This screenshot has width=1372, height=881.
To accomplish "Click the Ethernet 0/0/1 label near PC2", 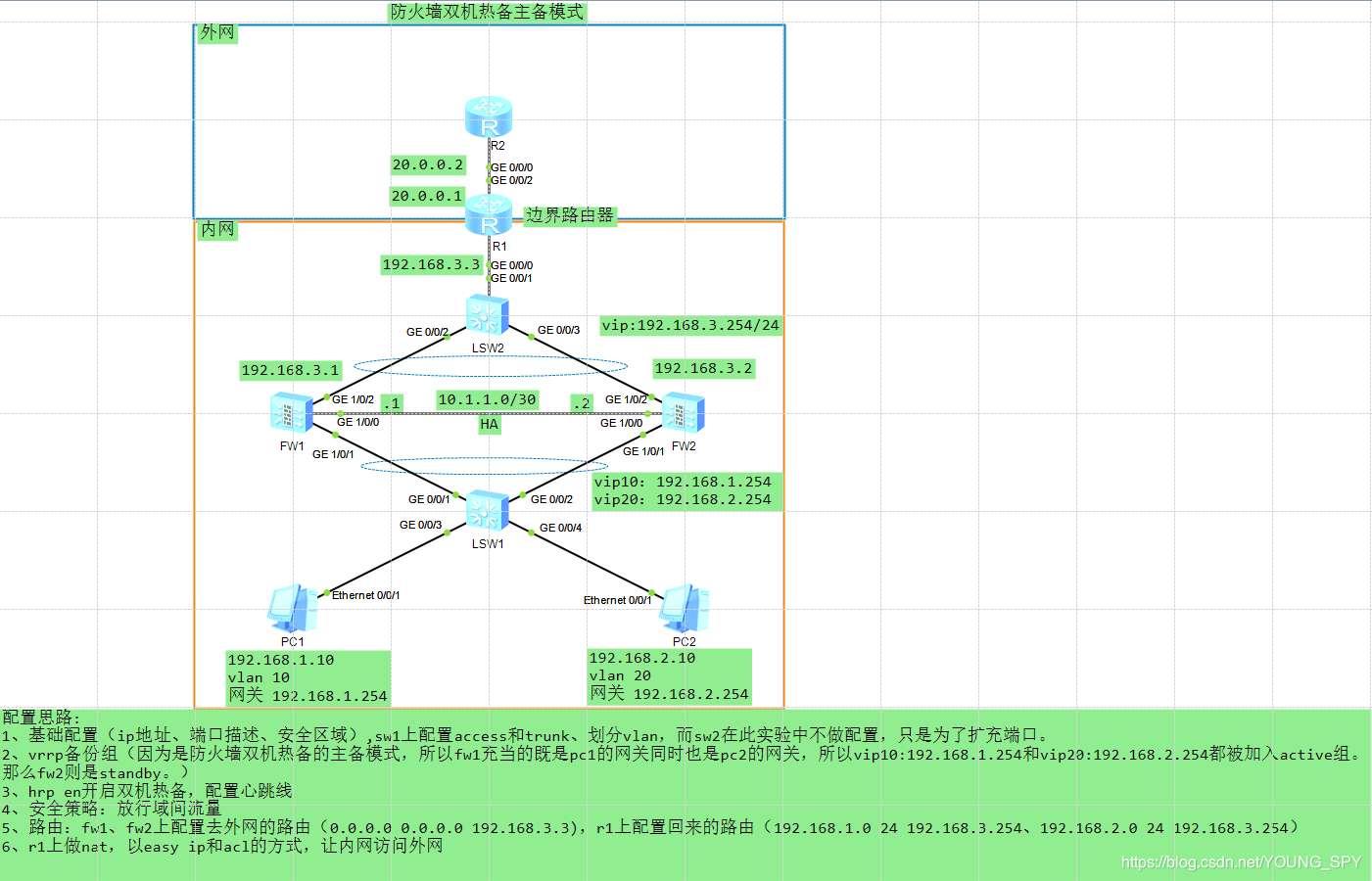I will point(617,600).
